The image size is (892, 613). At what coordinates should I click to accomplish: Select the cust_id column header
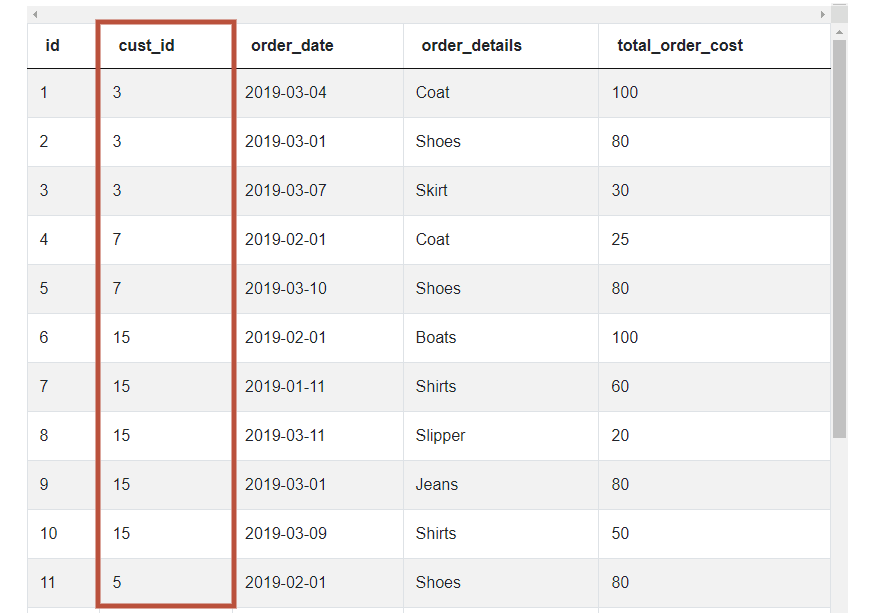point(146,45)
